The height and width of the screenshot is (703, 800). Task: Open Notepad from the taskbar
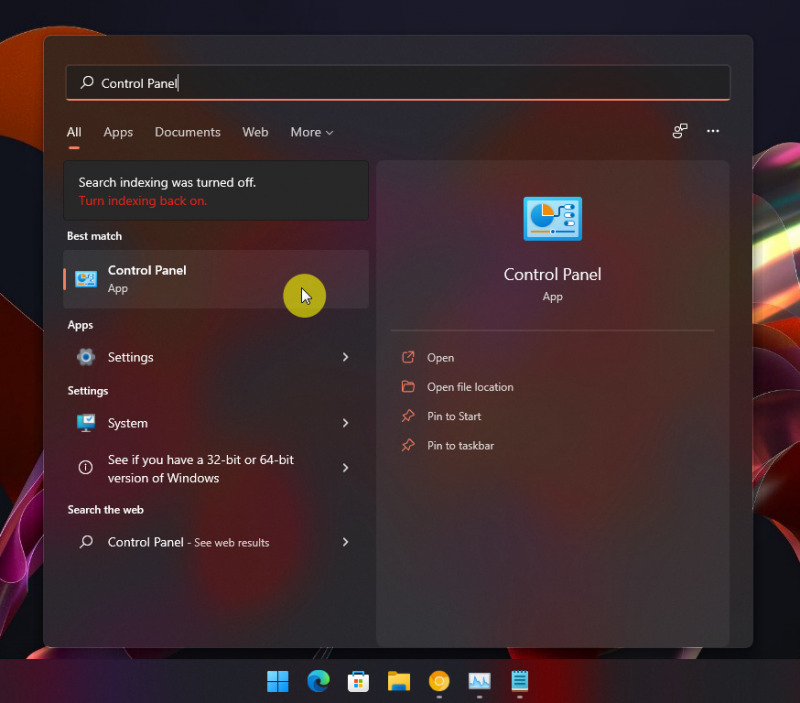point(519,681)
